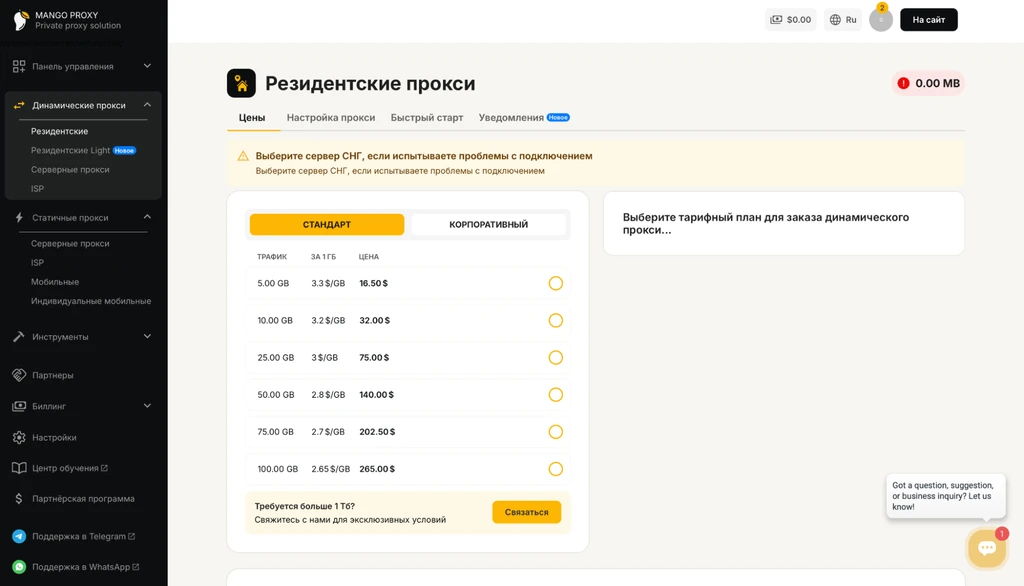
Task: Open the Партнеры link
Action: click(x=53, y=375)
